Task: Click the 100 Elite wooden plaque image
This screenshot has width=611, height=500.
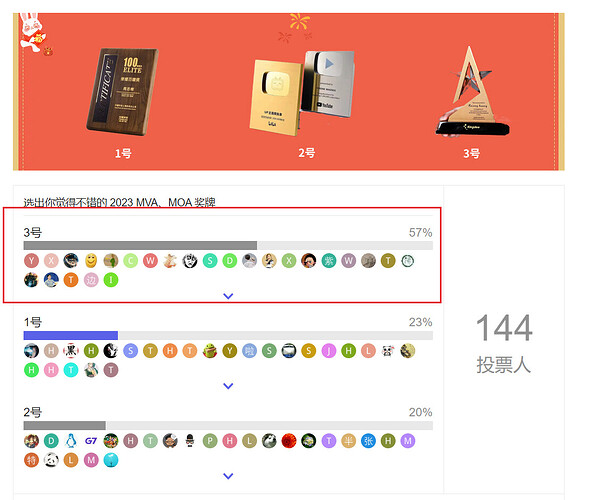Action: pos(123,92)
